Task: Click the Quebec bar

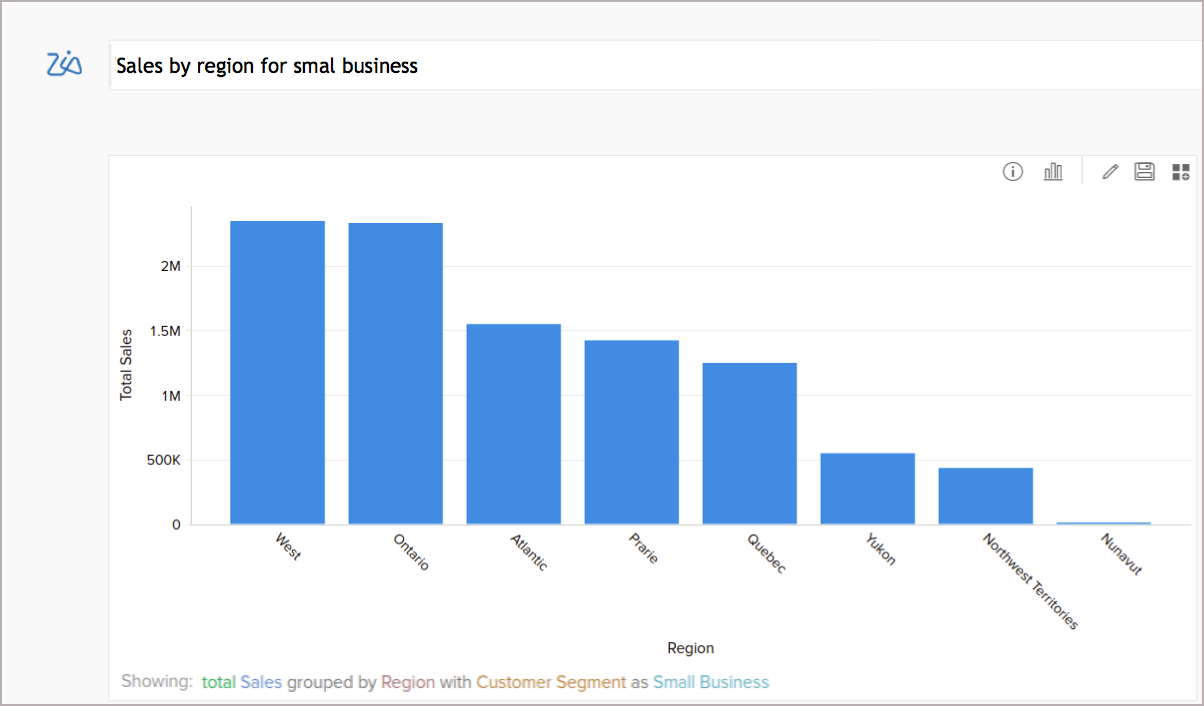Action: 750,440
